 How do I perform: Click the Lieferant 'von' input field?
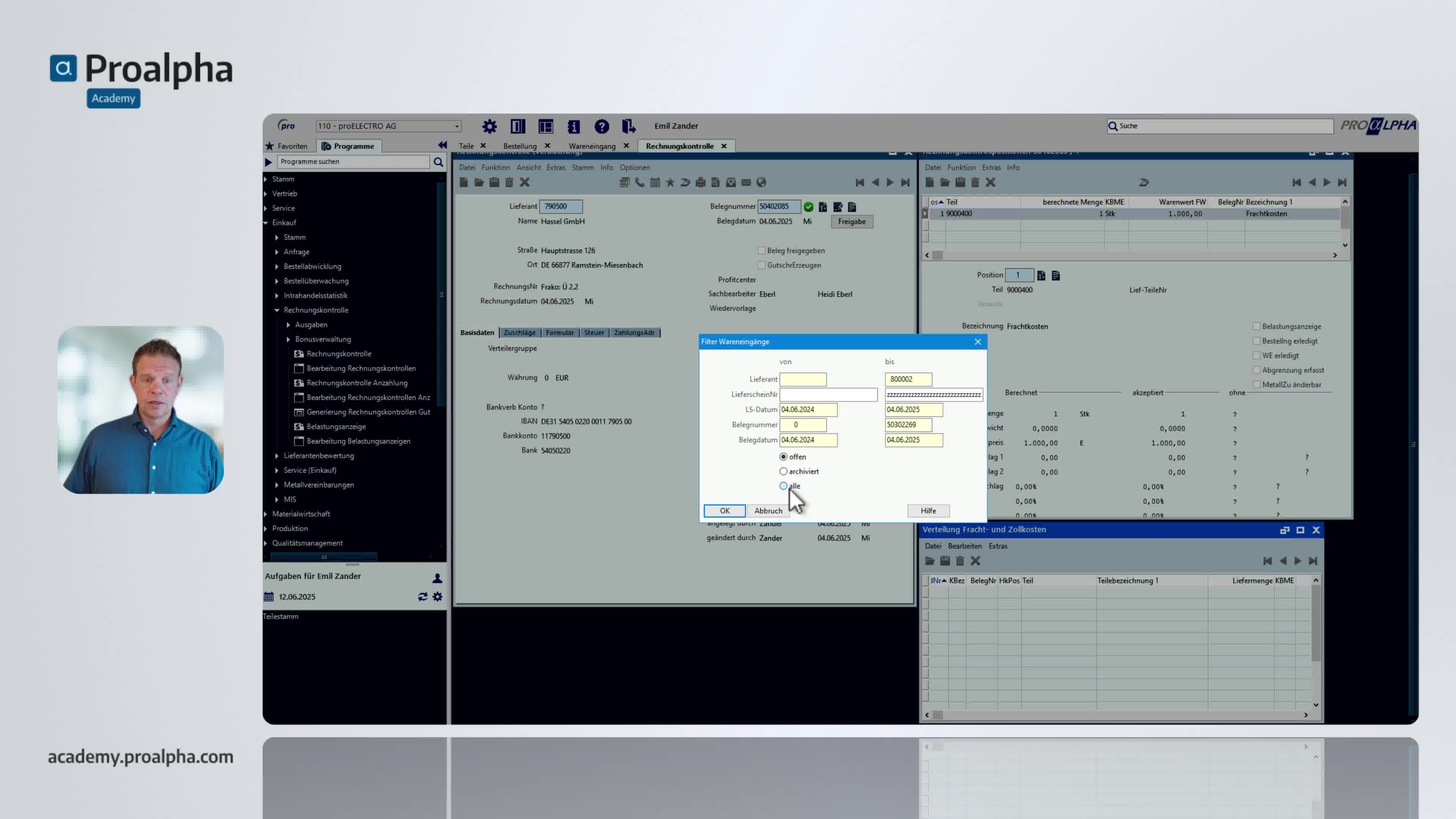pyautogui.click(x=803, y=379)
